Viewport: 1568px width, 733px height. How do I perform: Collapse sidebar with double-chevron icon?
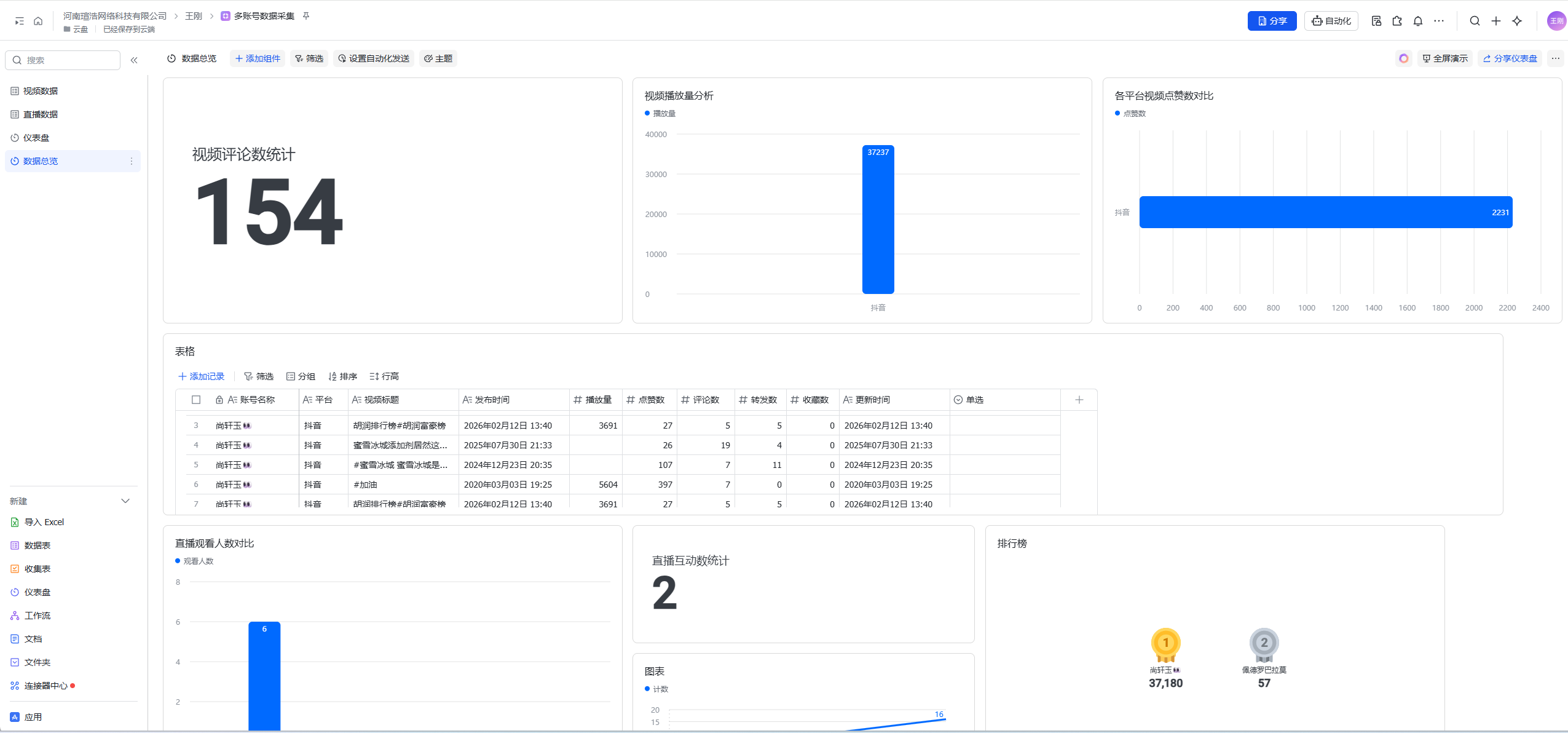[x=134, y=60]
